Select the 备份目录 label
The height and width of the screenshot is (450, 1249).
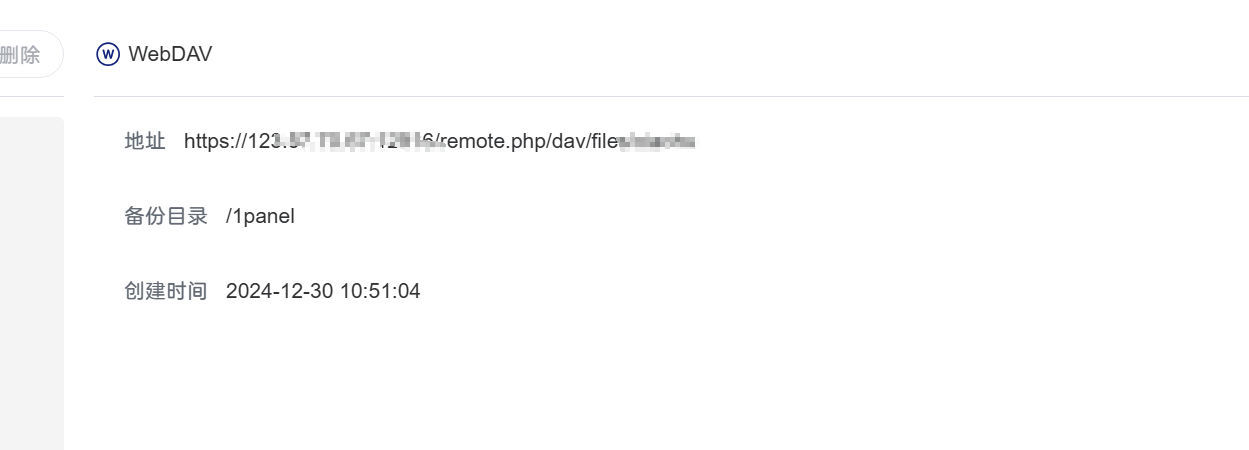[166, 216]
